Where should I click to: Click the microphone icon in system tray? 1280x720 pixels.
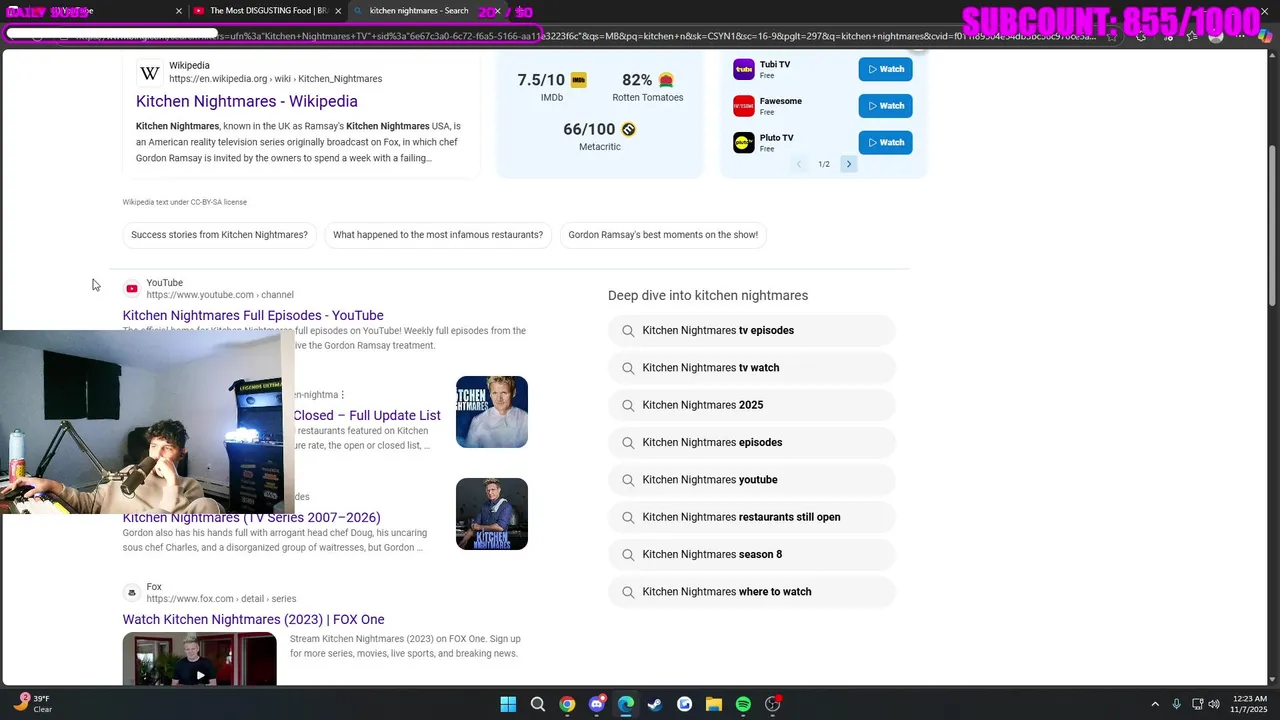tap(1176, 704)
